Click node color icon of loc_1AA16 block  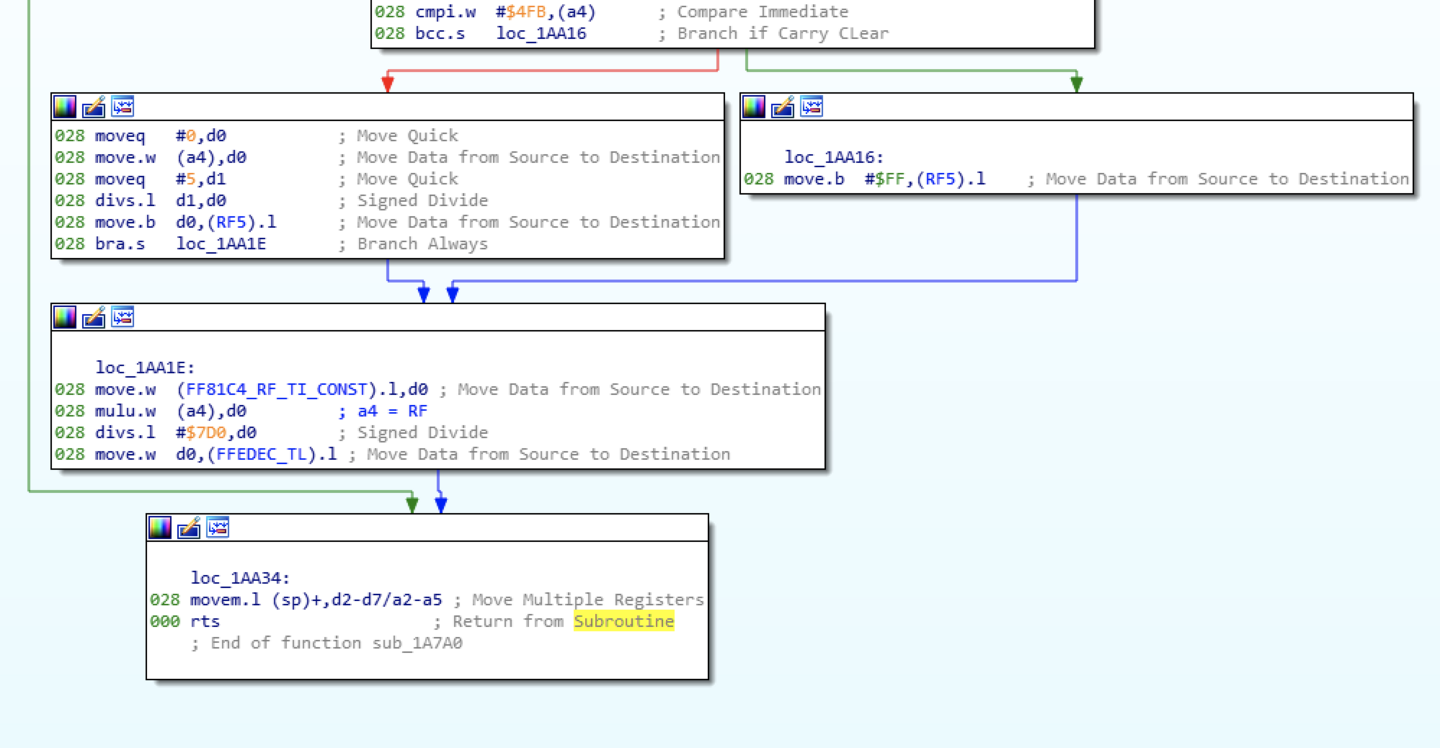point(754,106)
